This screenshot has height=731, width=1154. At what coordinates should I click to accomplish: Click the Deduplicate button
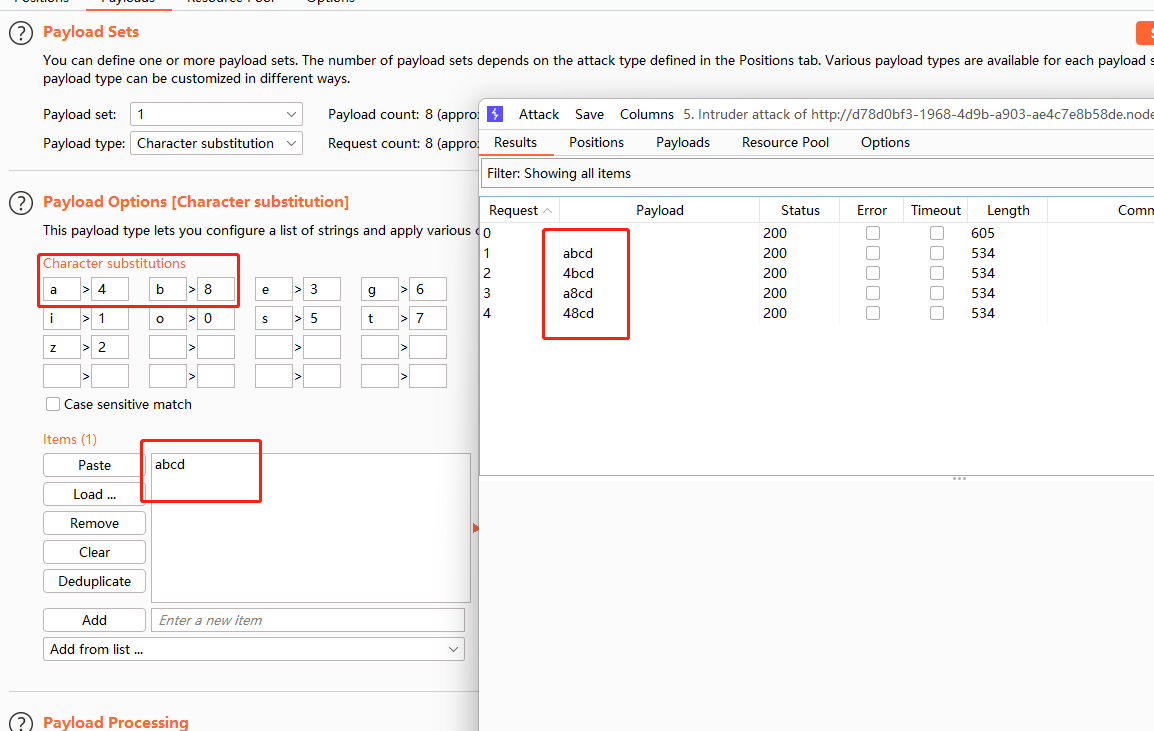tap(94, 581)
